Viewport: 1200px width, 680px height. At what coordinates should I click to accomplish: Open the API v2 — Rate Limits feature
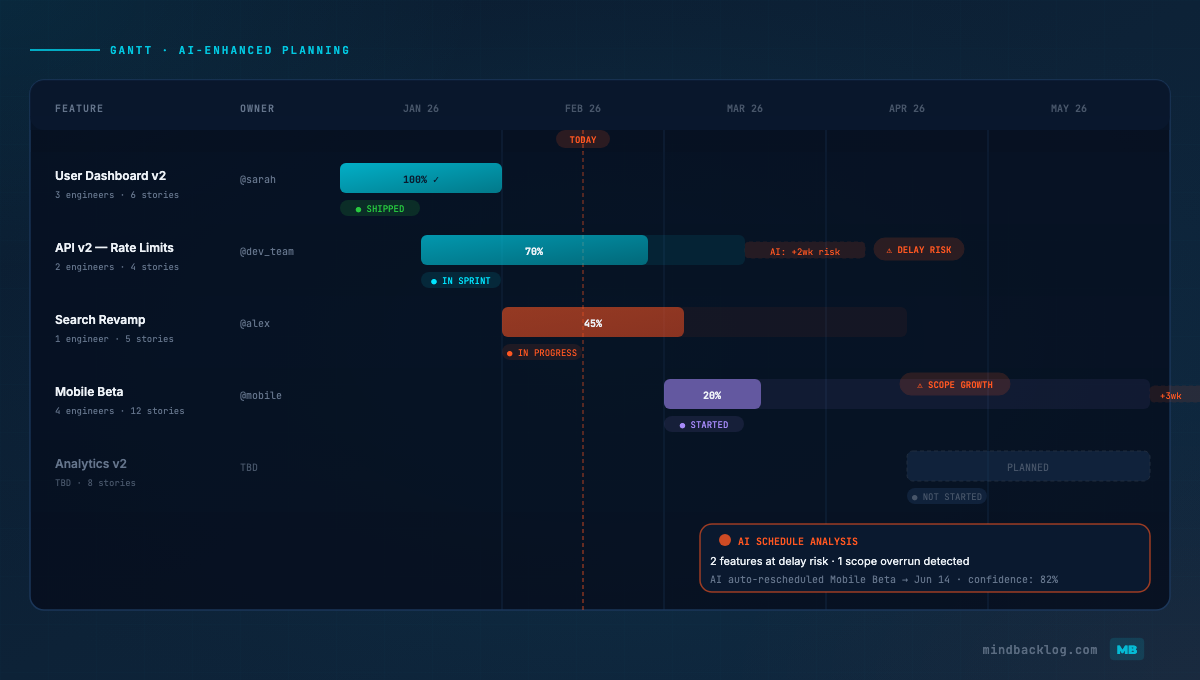[114, 248]
